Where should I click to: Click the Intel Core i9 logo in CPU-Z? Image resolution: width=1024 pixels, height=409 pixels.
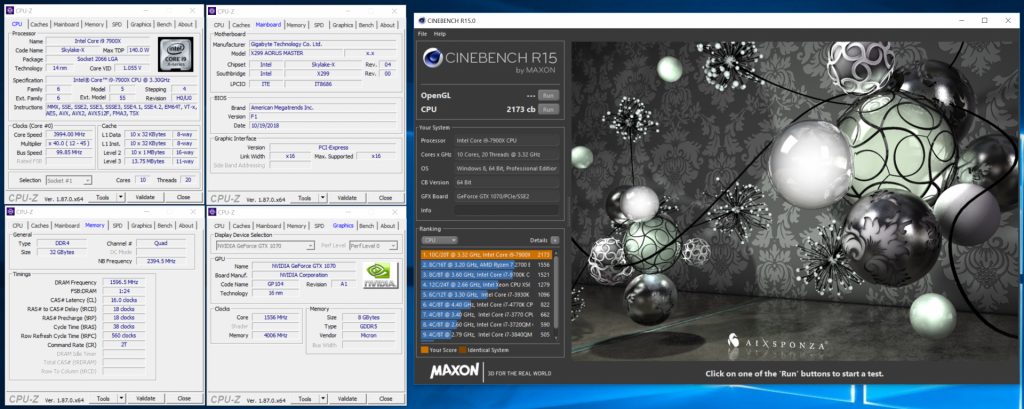coord(175,52)
